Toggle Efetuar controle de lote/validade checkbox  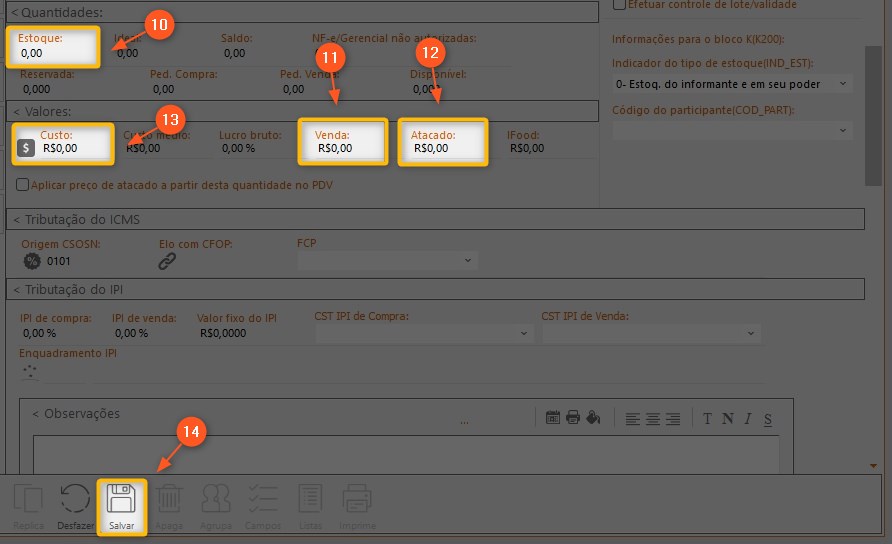click(620, 5)
